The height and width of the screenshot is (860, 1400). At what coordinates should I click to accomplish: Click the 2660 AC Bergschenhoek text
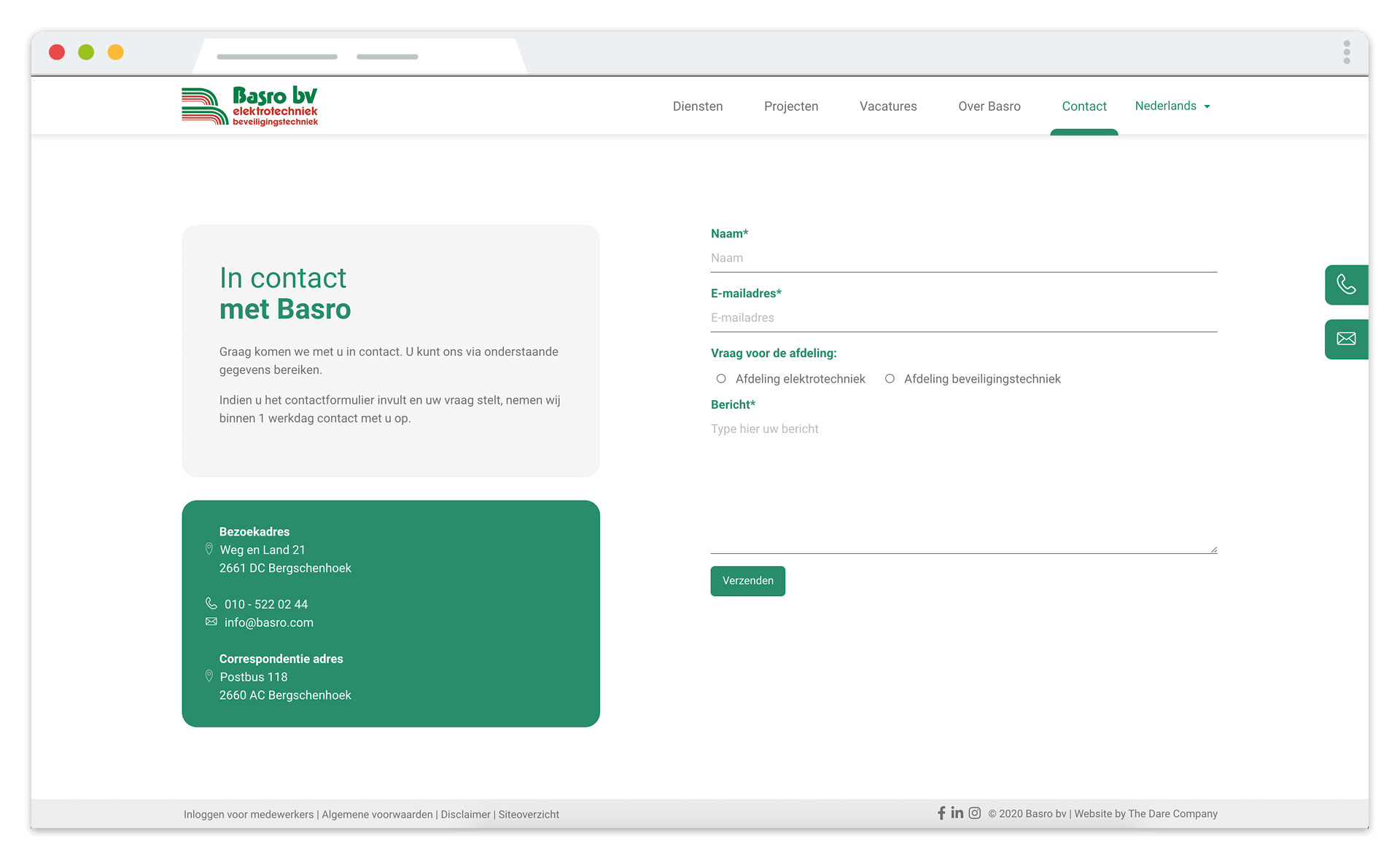point(285,695)
